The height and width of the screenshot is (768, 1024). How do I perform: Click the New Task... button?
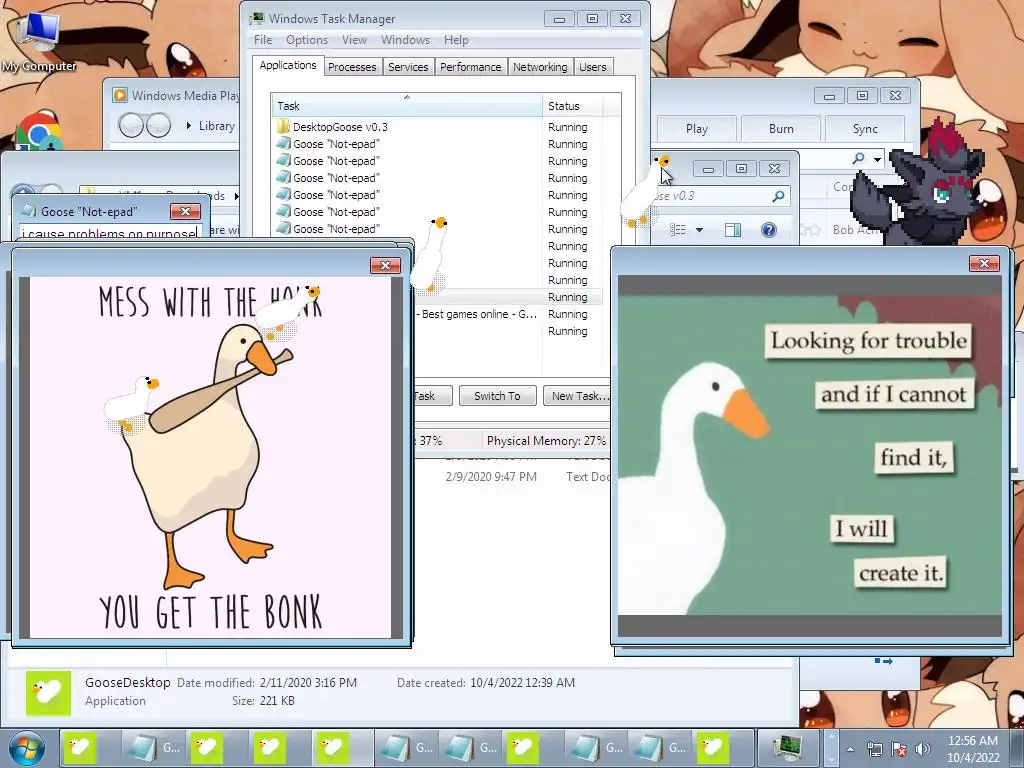point(579,396)
